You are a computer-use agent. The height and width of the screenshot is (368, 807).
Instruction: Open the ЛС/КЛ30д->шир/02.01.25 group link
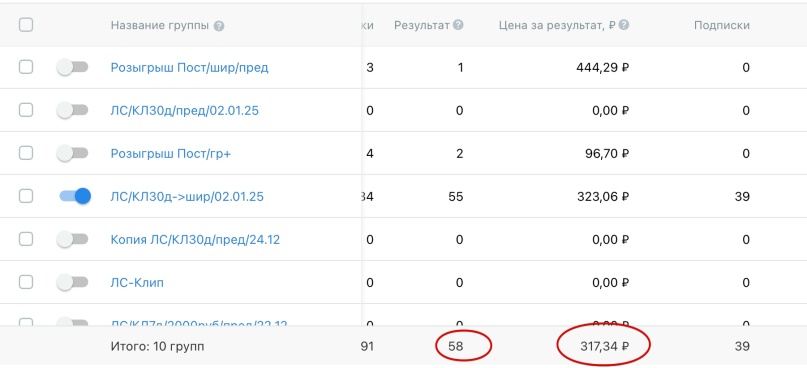point(187,196)
